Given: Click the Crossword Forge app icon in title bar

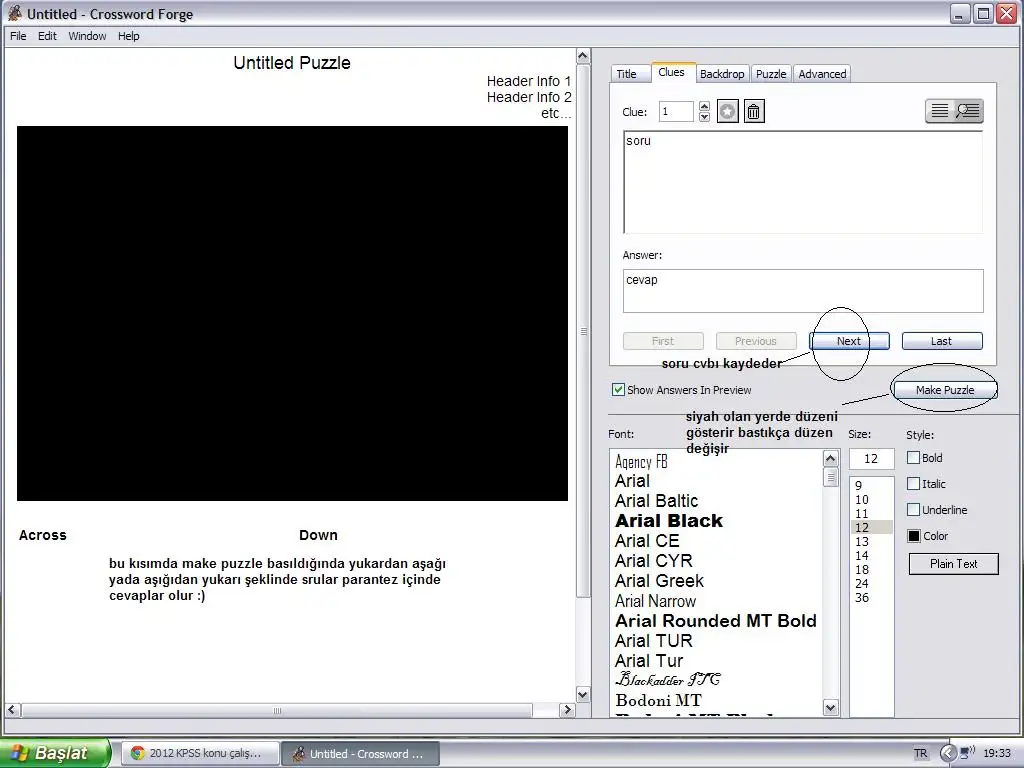Looking at the screenshot, I should [14, 13].
